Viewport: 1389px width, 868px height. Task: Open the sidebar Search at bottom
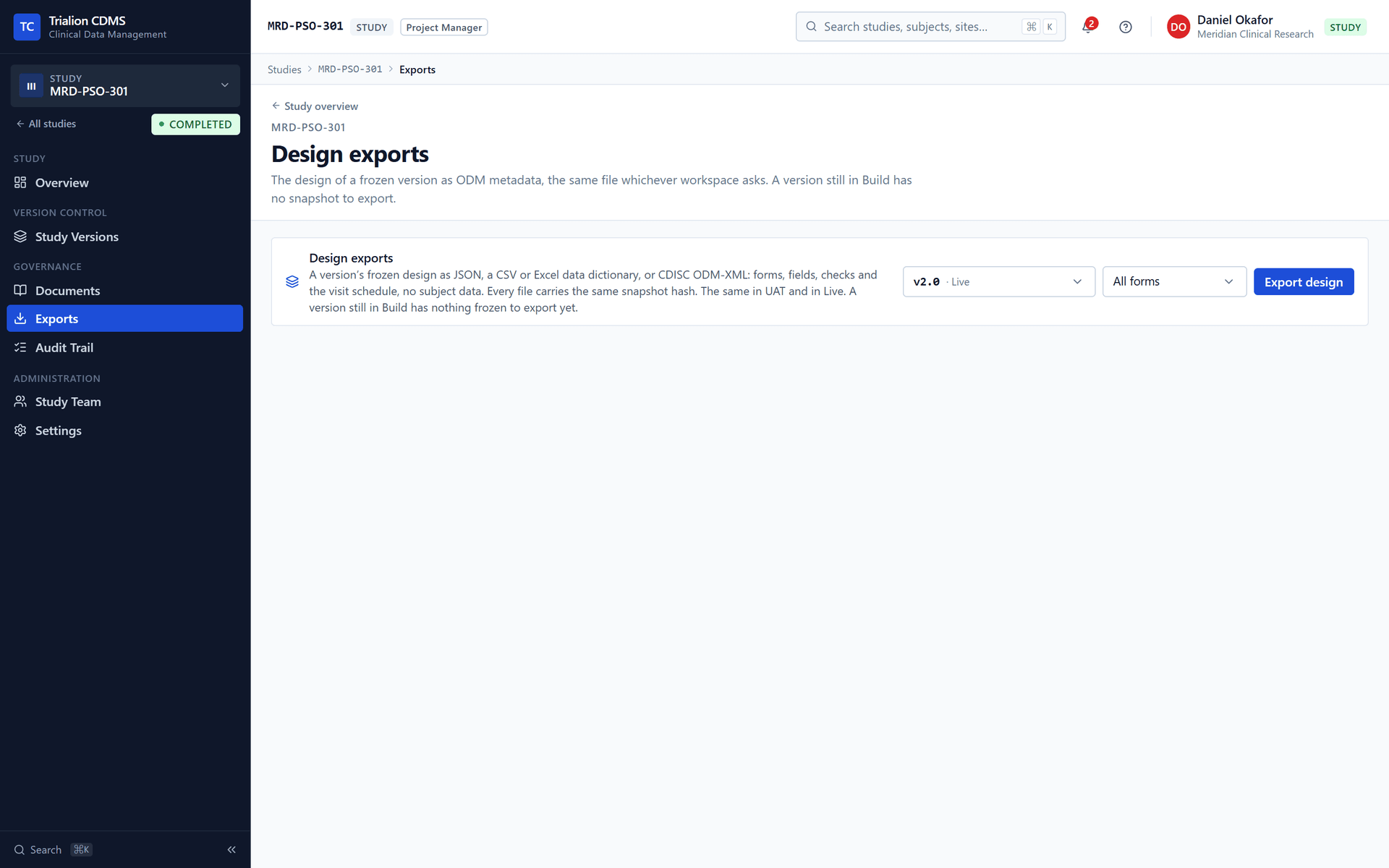click(54, 849)
